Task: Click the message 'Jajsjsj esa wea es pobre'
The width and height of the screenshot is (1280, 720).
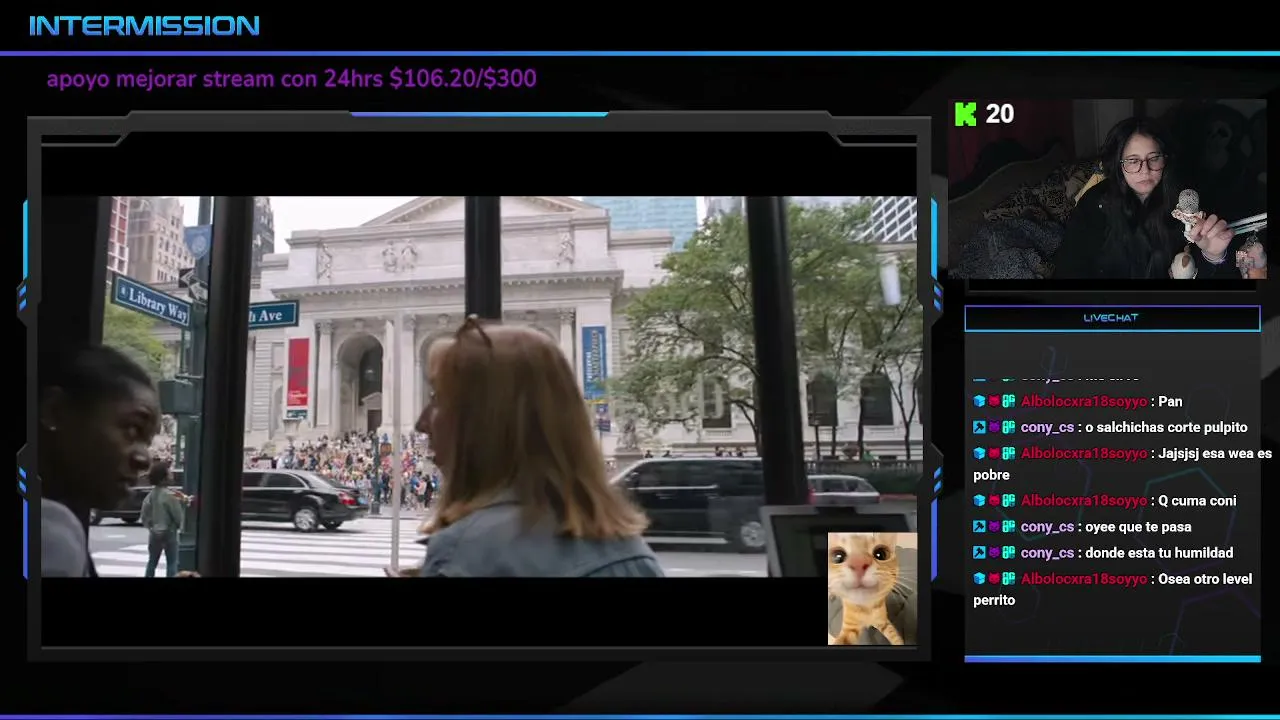Action: coord(1122,464)
